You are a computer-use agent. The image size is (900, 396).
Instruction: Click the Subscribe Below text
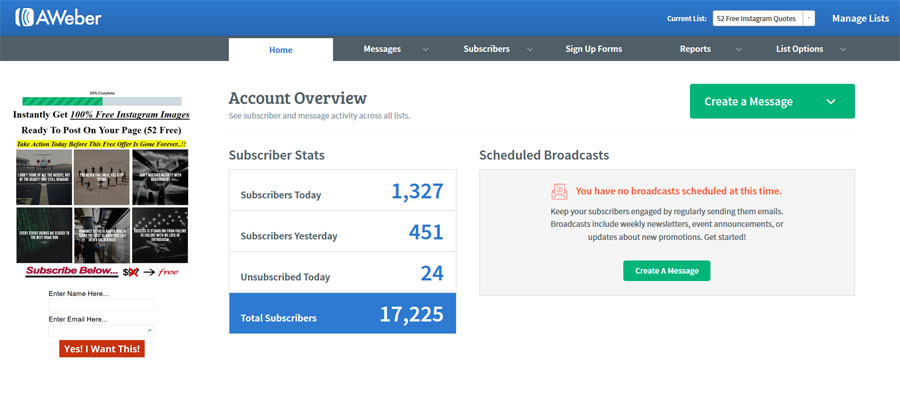pos(72,271)
